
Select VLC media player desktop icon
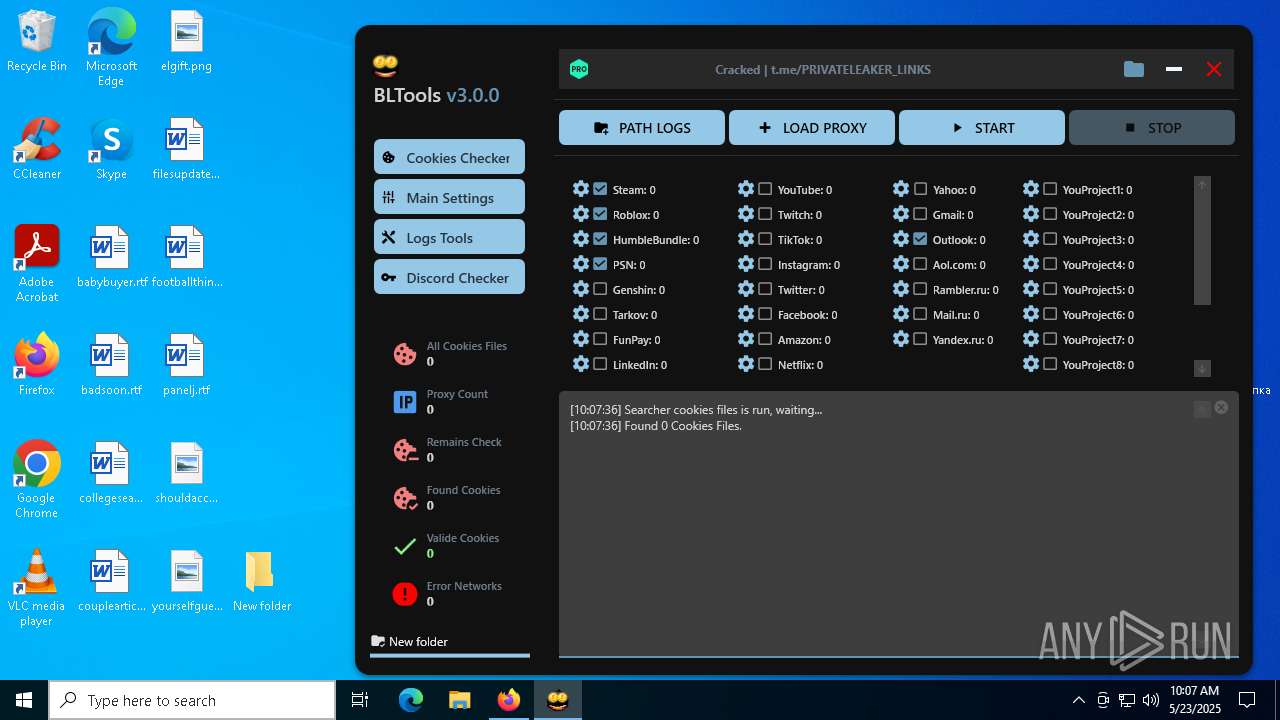click(x=37, y=588)
